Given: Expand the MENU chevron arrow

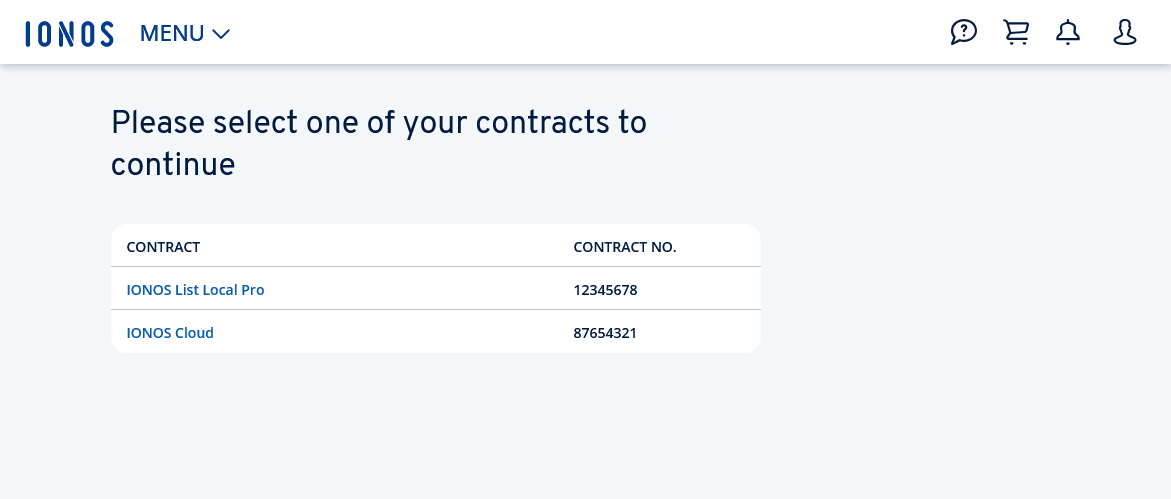Looking at the screenshot, I should (221, 34).
